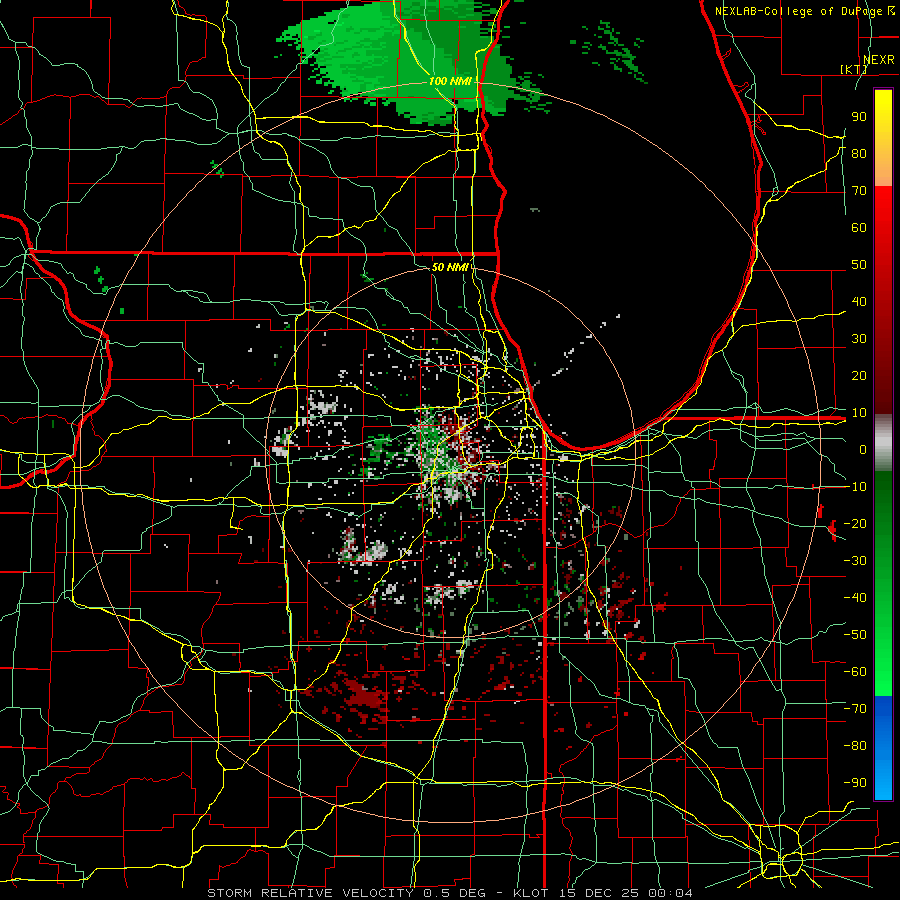Click the "-40" value on the velocity scale
This screenshot has width=900, height=900.
tap(855, 598)
